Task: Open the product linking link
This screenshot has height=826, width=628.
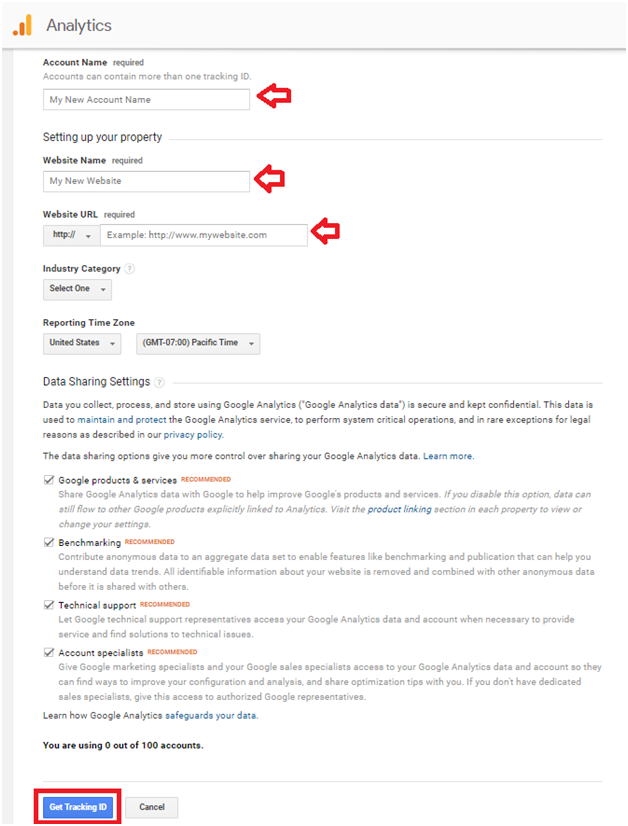Action: tap(399, 509)
